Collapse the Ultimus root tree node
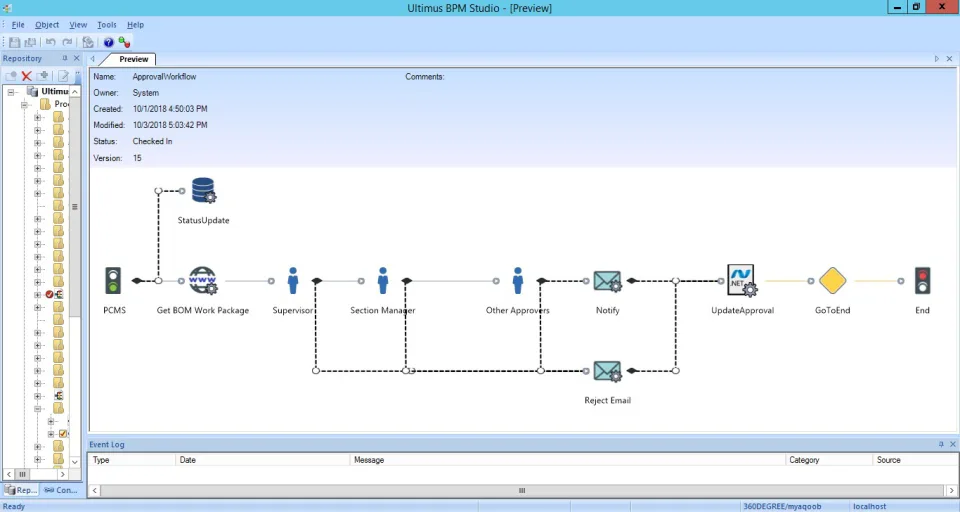The height and width of the screenshot is (512, 960). coord(11,92)
